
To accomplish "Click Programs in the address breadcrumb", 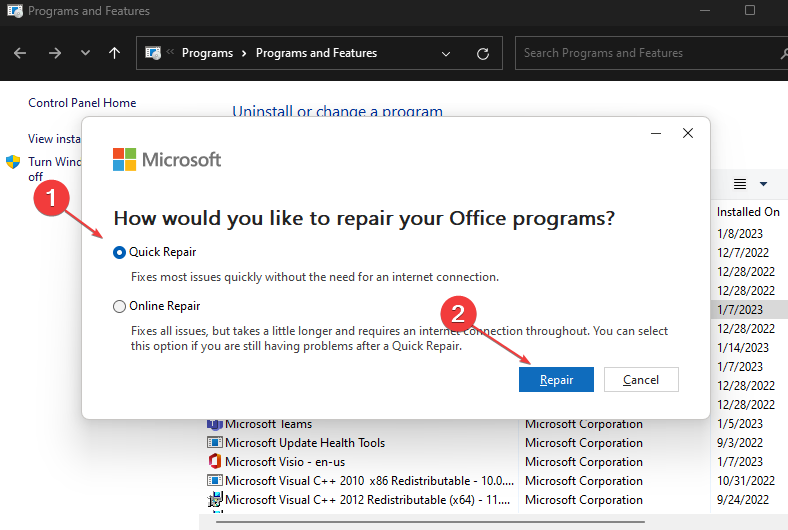I will pos(207,53).
